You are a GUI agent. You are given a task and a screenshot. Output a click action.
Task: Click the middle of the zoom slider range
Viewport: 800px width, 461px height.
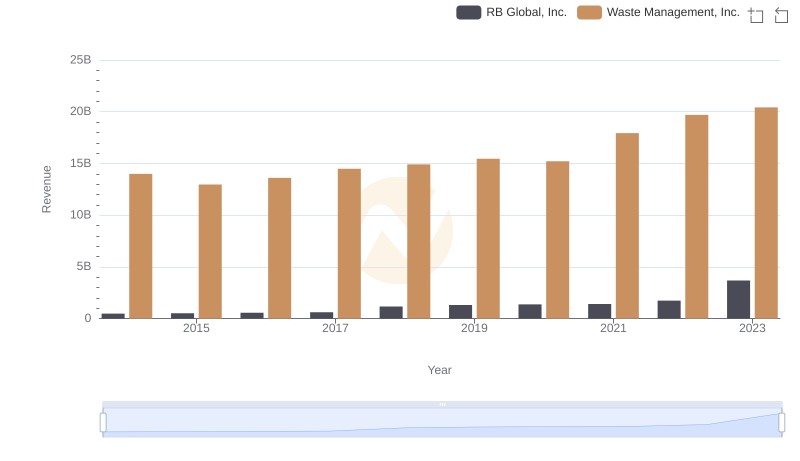point(442,423)
